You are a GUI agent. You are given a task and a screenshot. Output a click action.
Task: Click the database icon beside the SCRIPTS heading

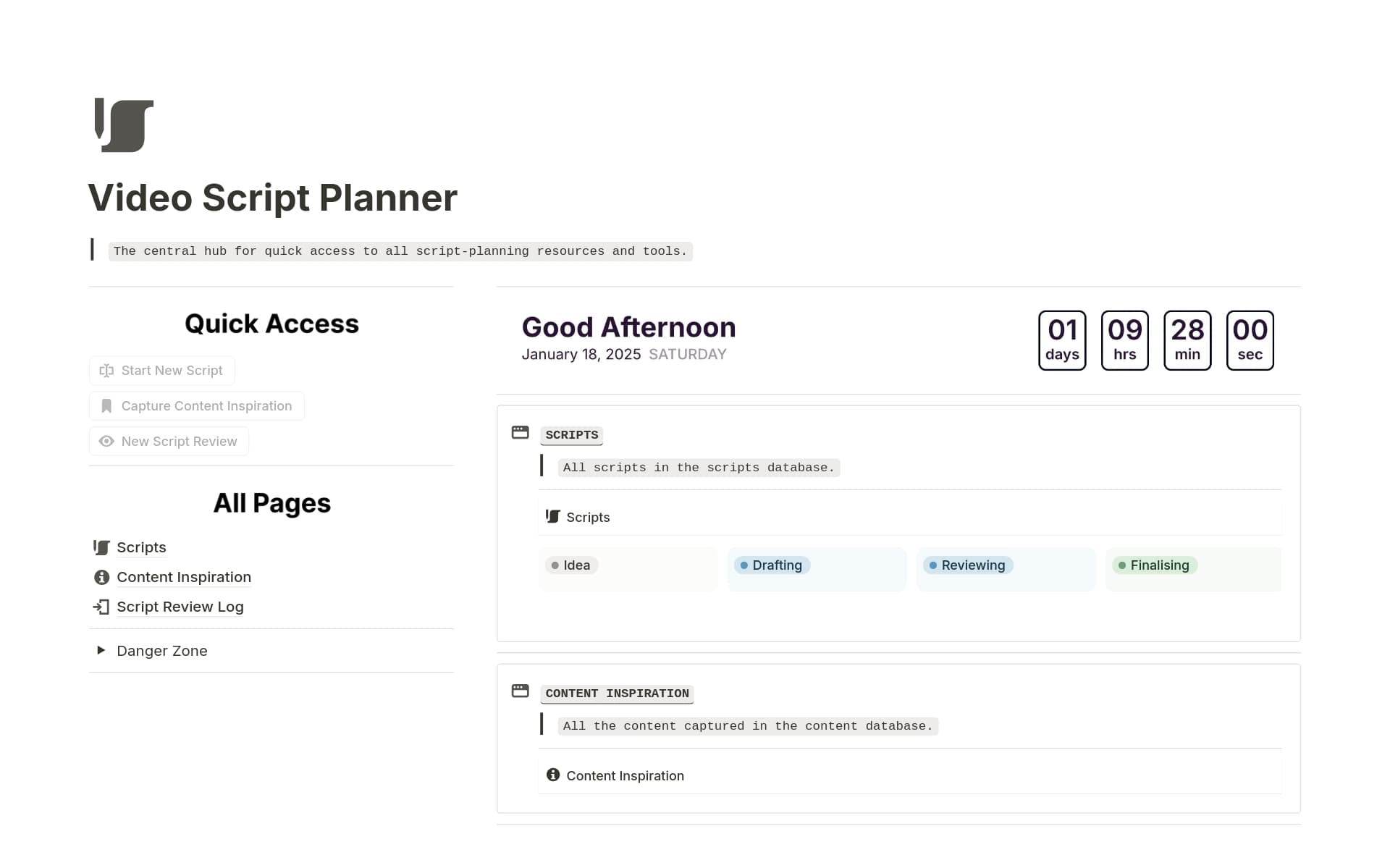click(x=521, y=432)
